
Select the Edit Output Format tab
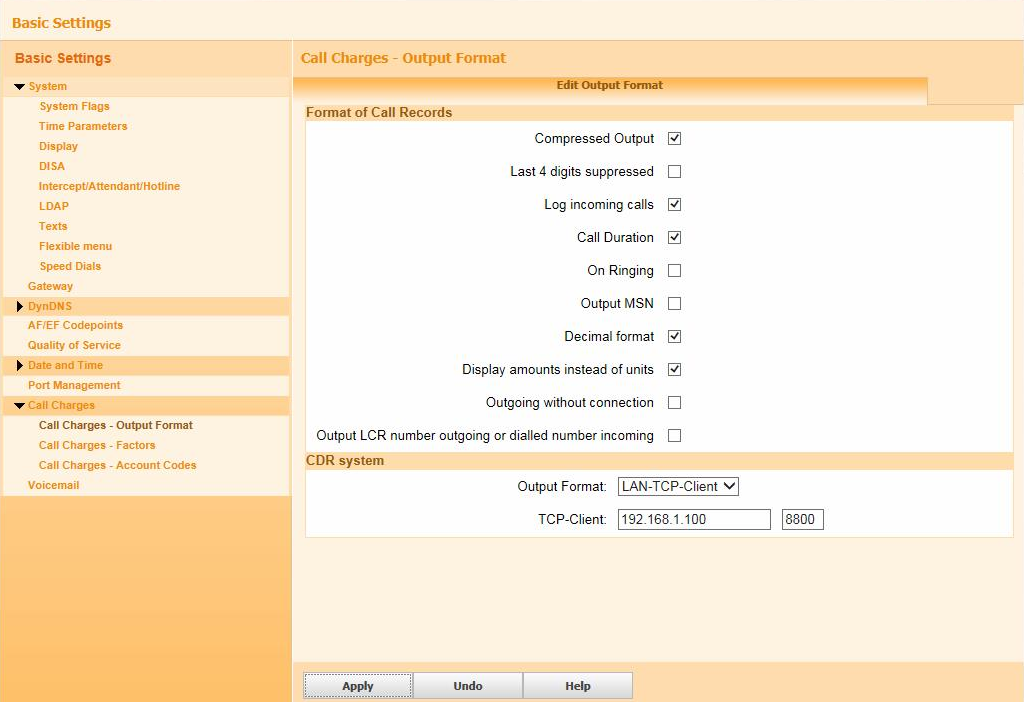pyautogui.click(x=609, y=85)
